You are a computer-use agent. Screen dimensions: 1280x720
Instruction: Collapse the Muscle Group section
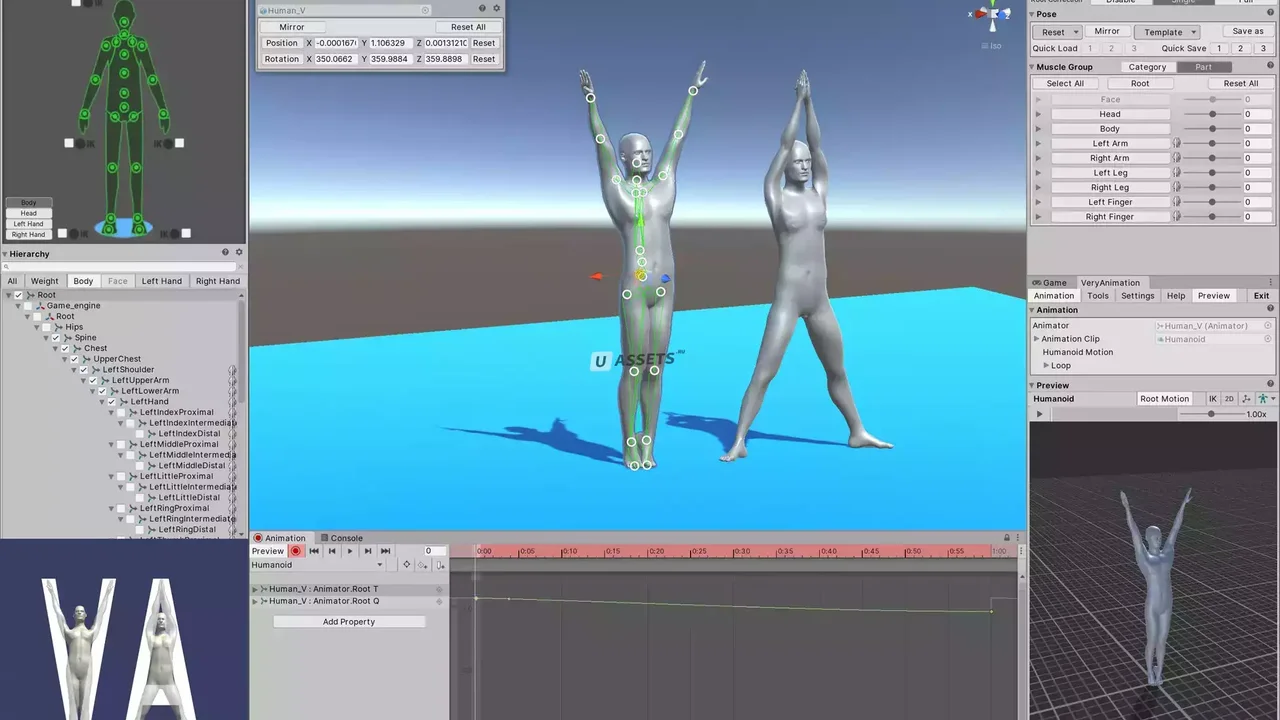tap(1033, 67)
